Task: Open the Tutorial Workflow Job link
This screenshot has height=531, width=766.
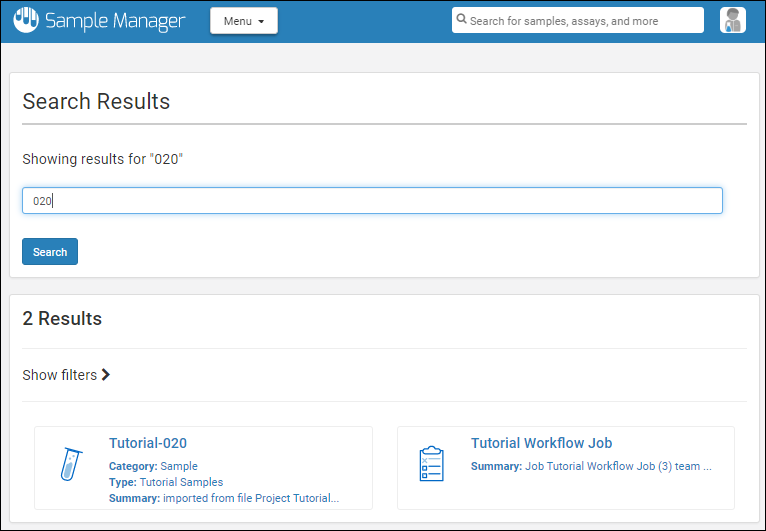Action: (541, 443)
